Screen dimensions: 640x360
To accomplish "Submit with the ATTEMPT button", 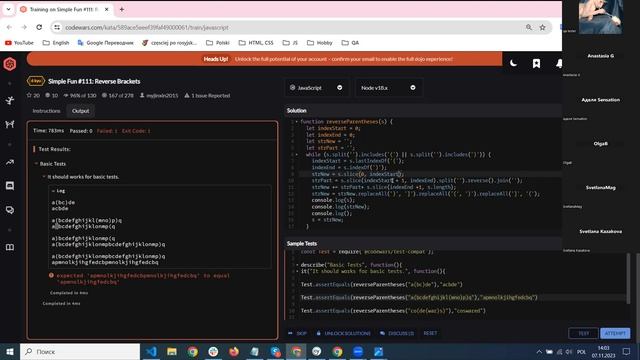I will [615, 333].
